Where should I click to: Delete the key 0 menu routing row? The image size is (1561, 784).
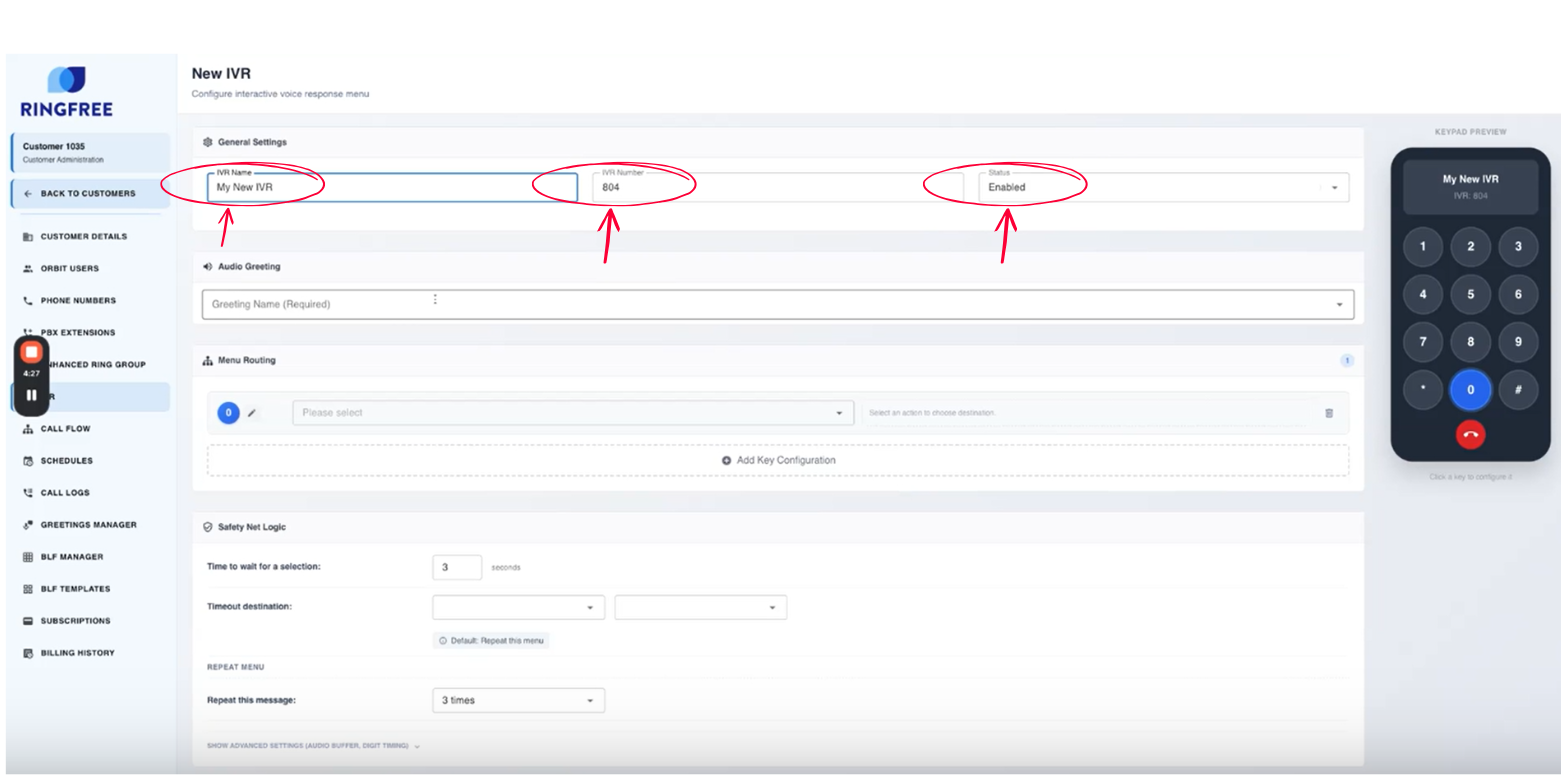[1328, 413]
